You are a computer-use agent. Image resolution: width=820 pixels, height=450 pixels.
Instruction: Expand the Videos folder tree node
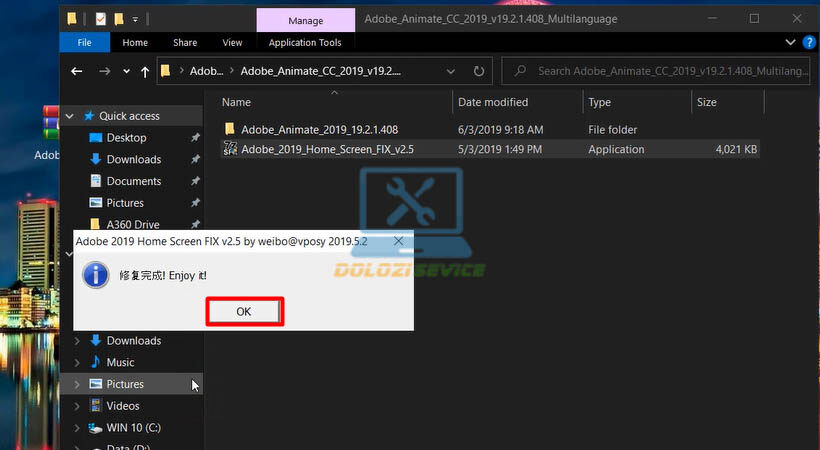point(78,406)
